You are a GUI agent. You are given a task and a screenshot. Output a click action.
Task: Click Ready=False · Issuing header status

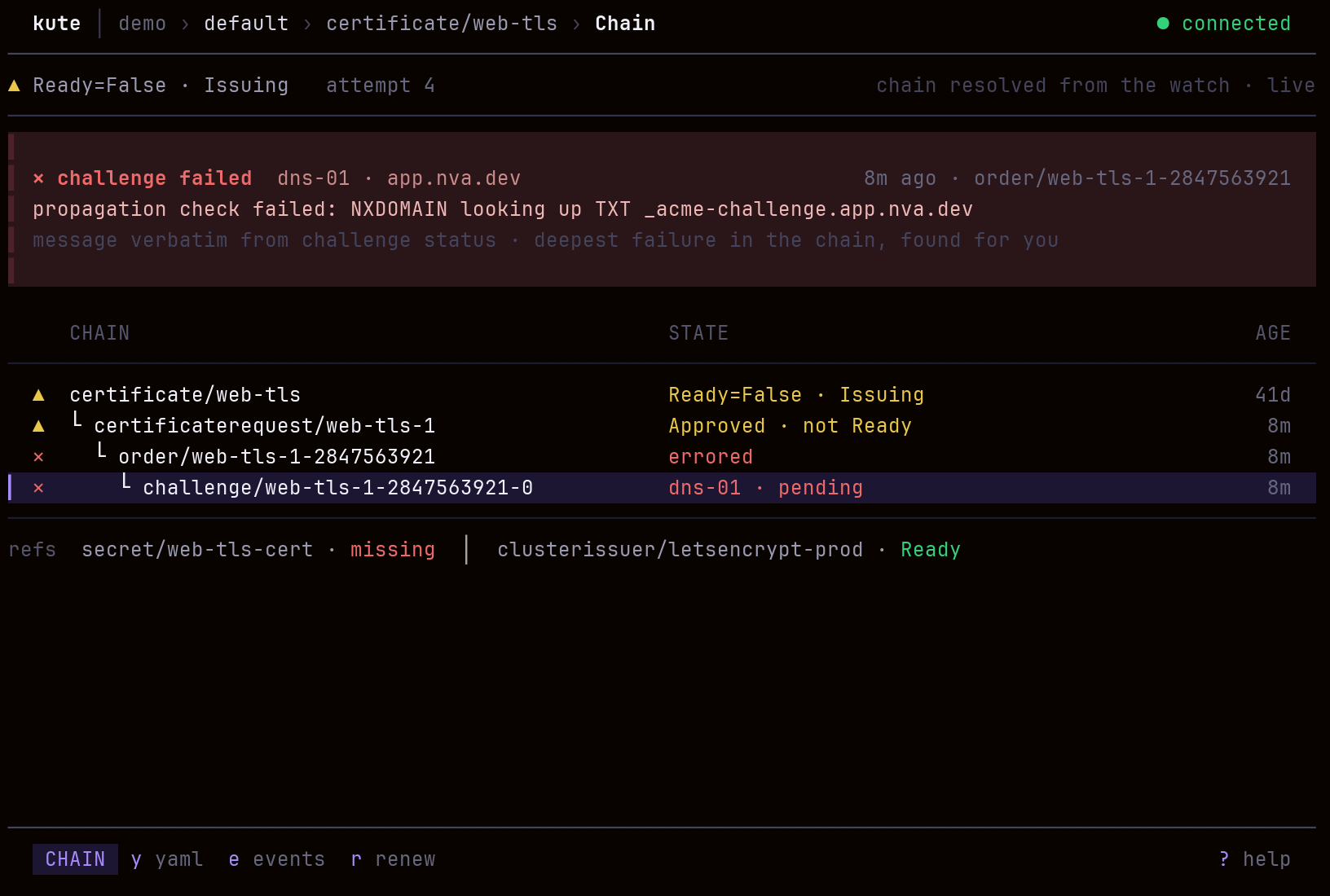click(x=161, y=86)
